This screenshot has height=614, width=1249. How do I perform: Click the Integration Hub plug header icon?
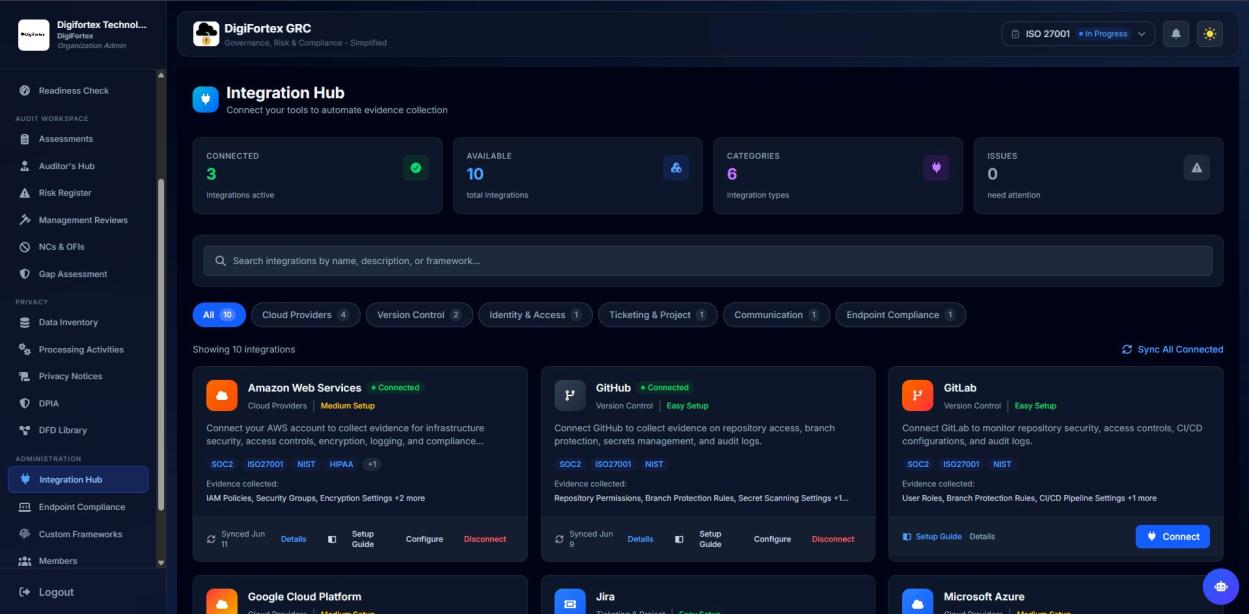click(205, 99)
